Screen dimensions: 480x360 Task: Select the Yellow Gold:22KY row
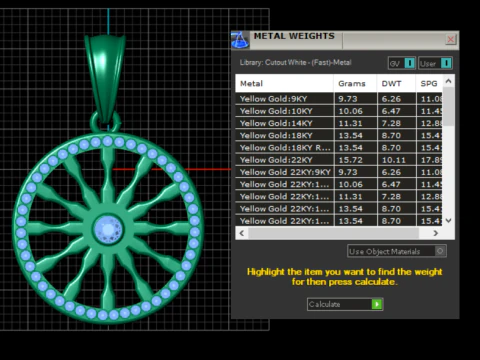coord(339,160)
